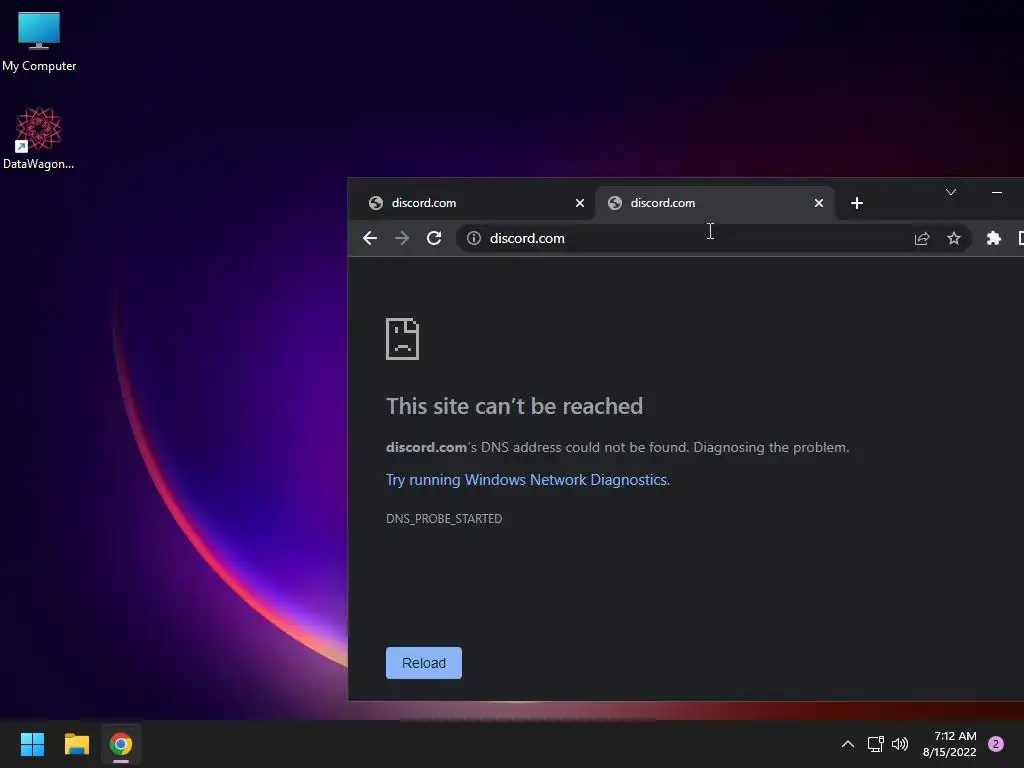Close the first discord.com tab
Viewport: 1024px width, 768px height.
coord(579,203)
